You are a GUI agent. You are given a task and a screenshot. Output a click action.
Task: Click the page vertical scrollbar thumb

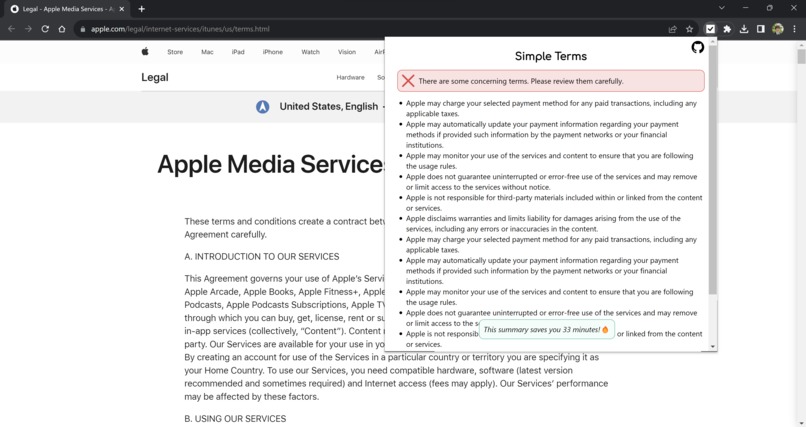[x=801, y=55]
